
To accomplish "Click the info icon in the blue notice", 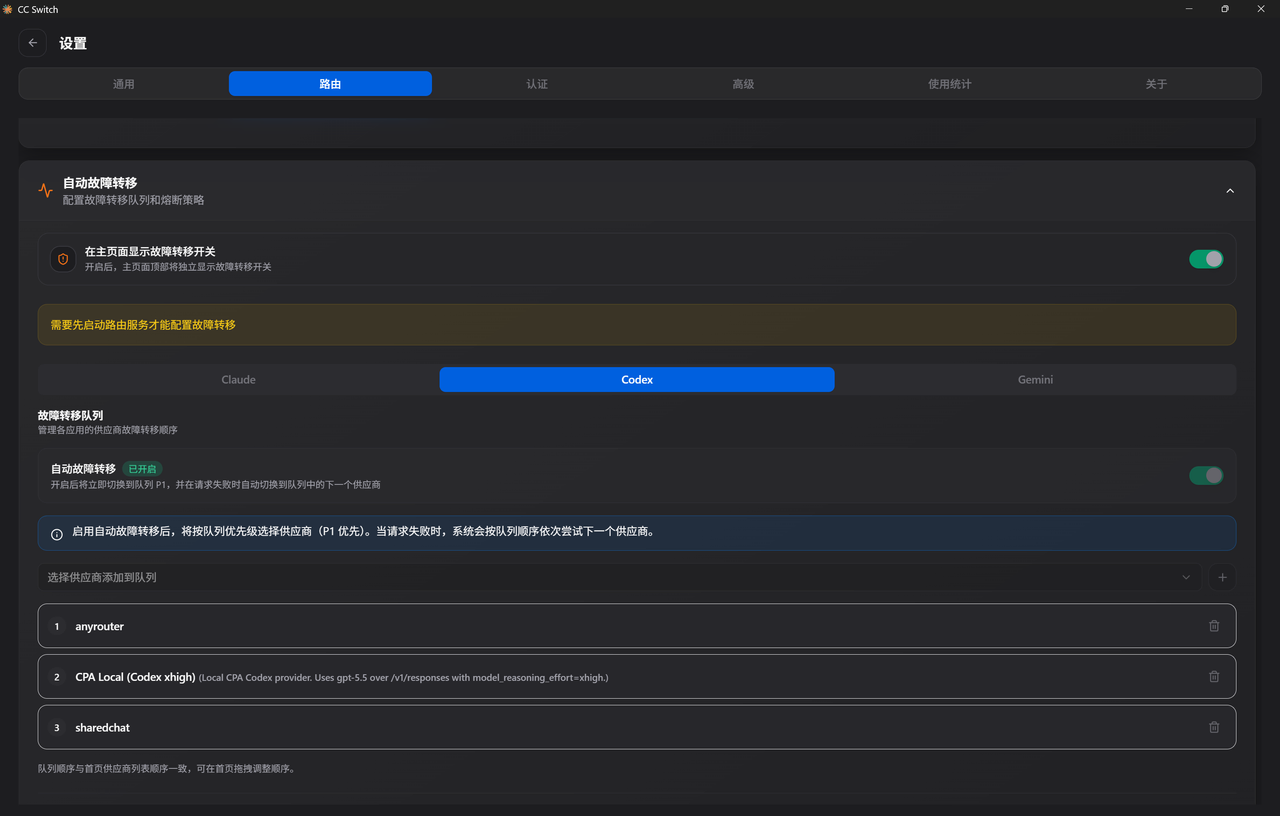I will pyautogui.click(x=57, y=533).
